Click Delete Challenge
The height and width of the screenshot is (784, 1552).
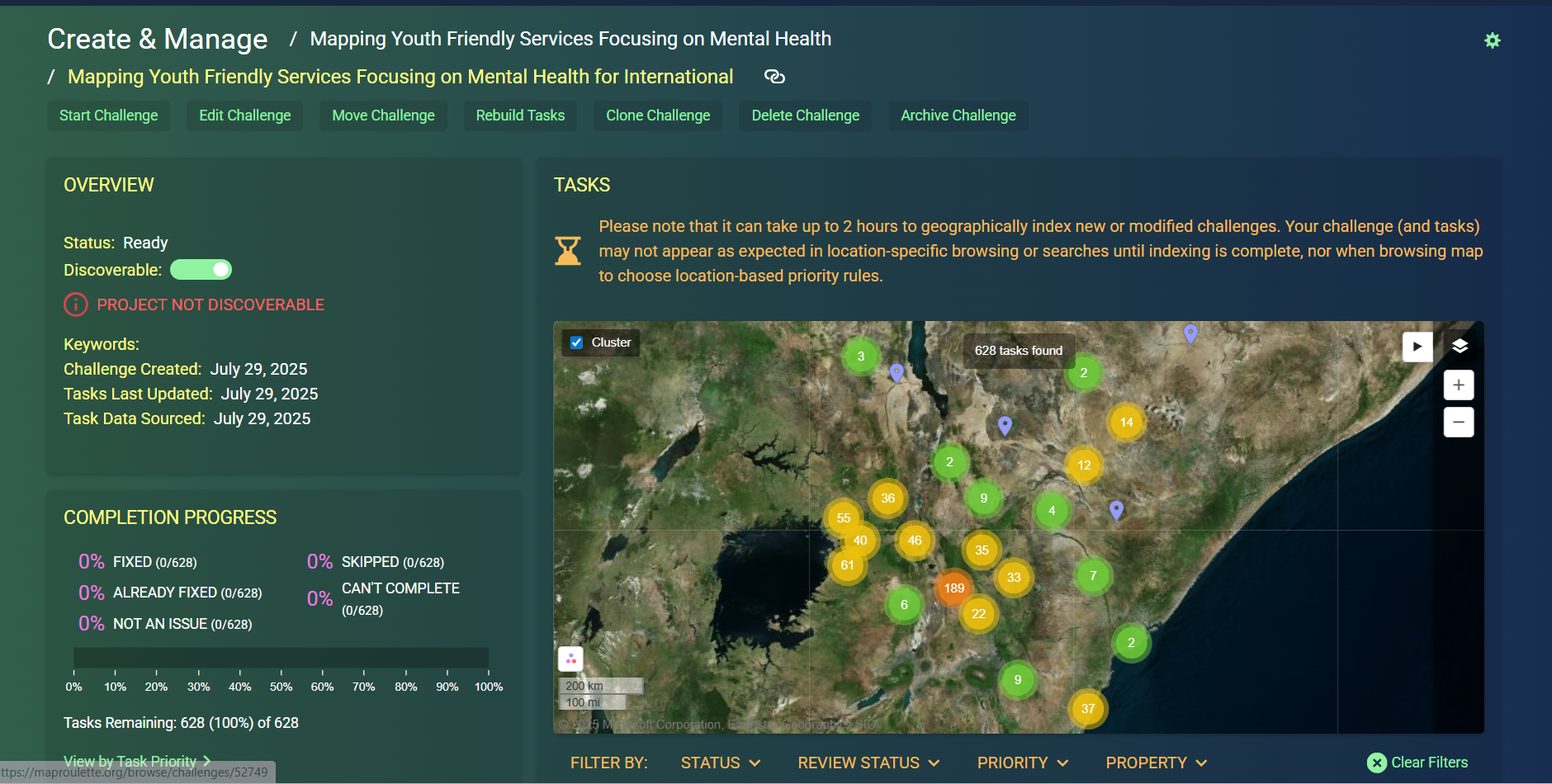coord(805,116)
